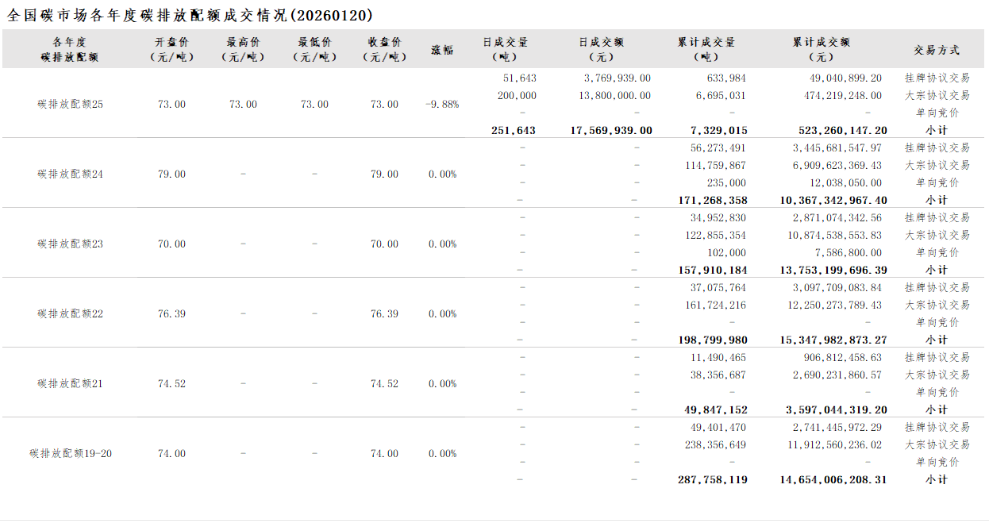The height and width of the screenshot is (529, 1003).
Task: Click the -9.88% change cell
Action: [x=441, y=104]
